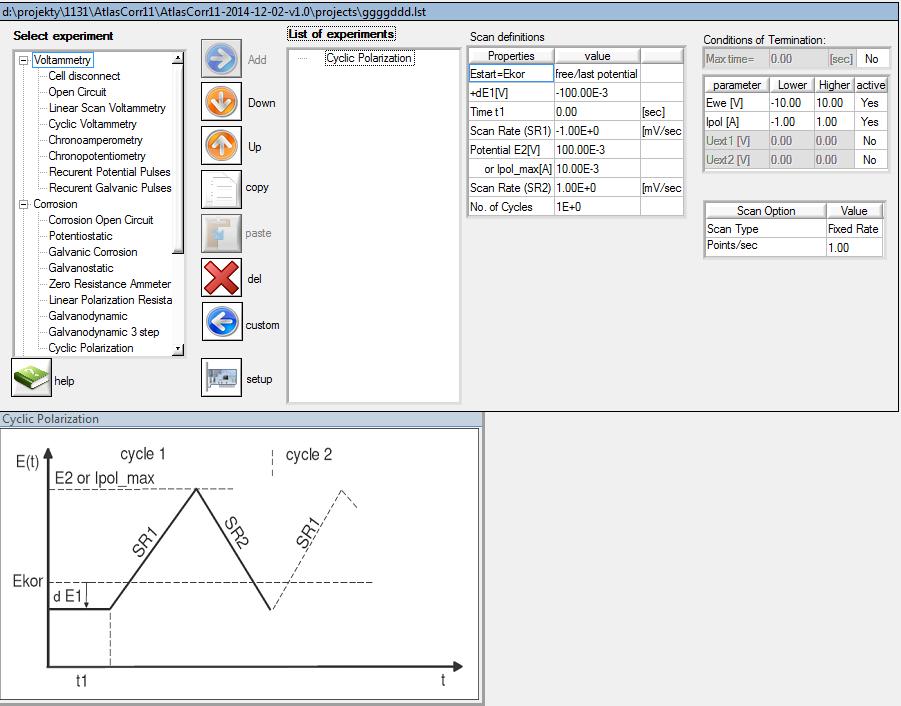Select Linear Scan Voltammetry
Image resolution: width=901 pixels, height=706 pixels.
(x=107, y=108)
